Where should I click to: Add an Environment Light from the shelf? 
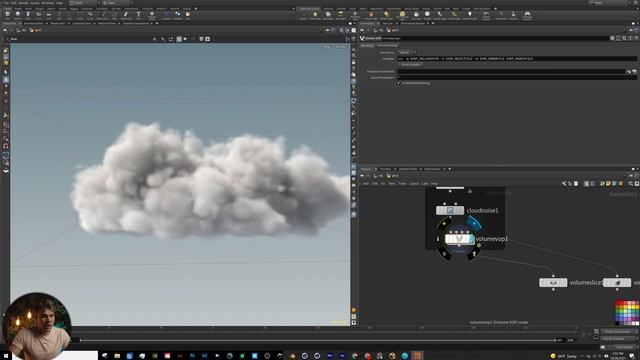coord(402,16)
